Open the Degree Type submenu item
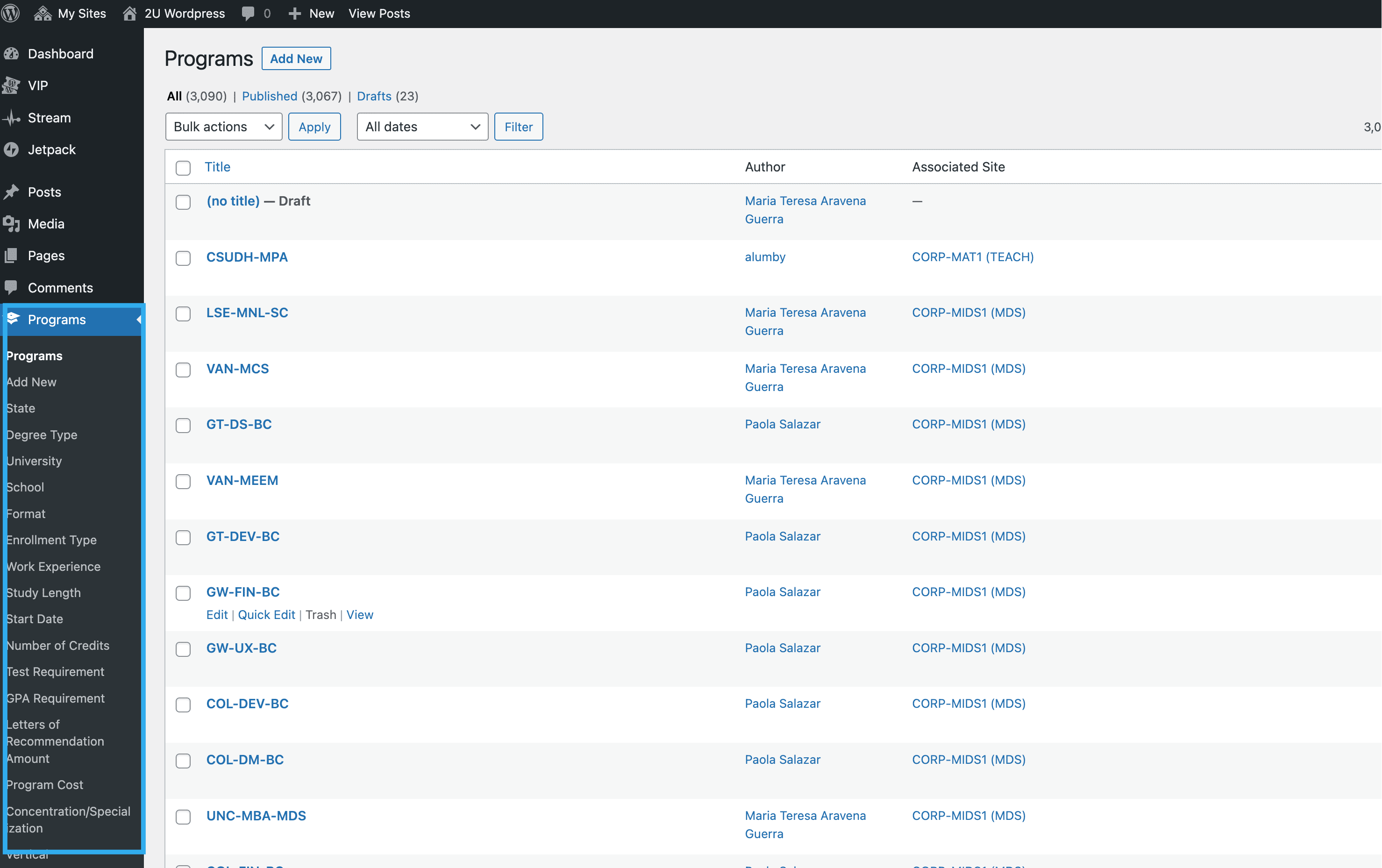 coord(42,435)
